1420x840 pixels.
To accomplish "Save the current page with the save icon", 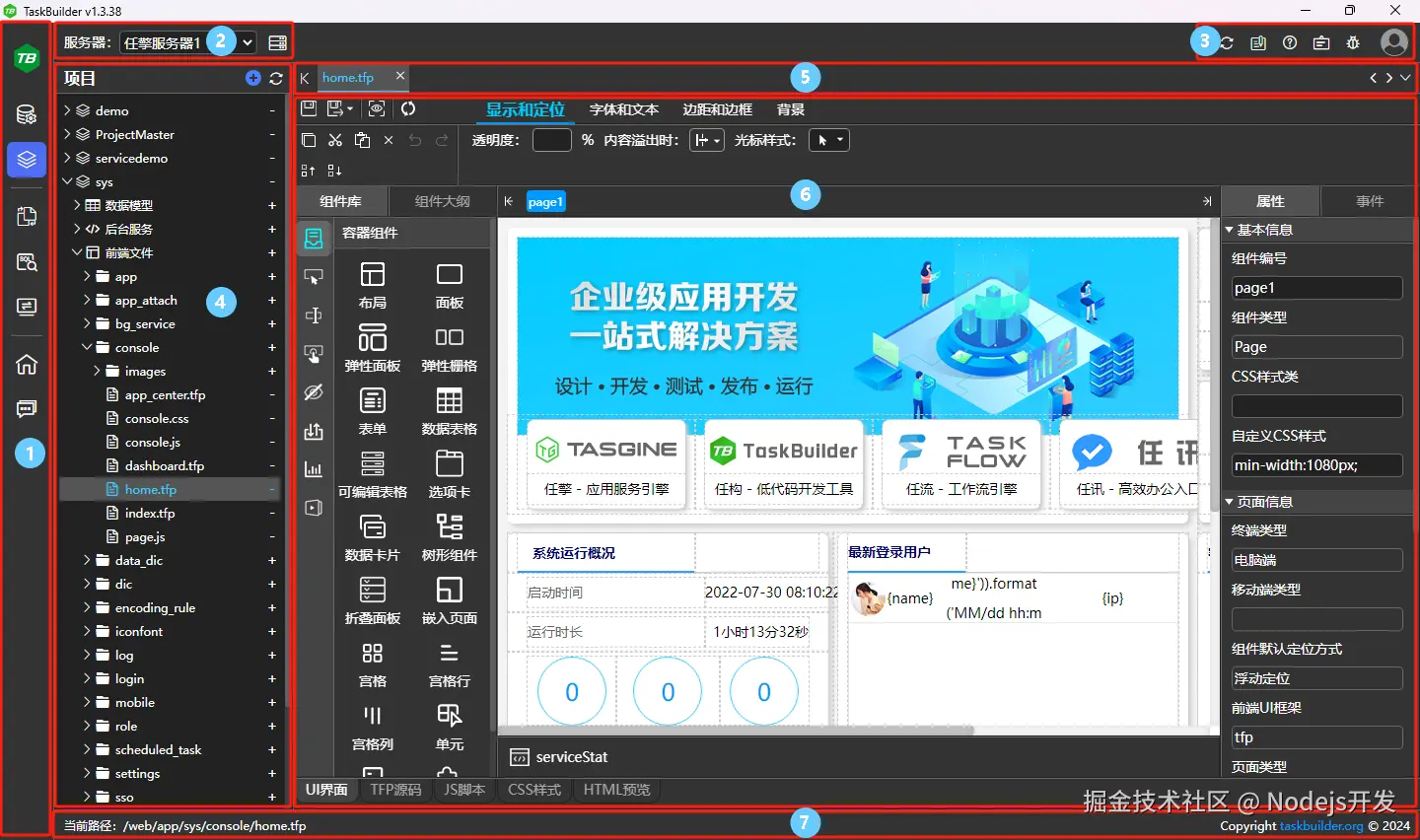I will click(309, 108).
